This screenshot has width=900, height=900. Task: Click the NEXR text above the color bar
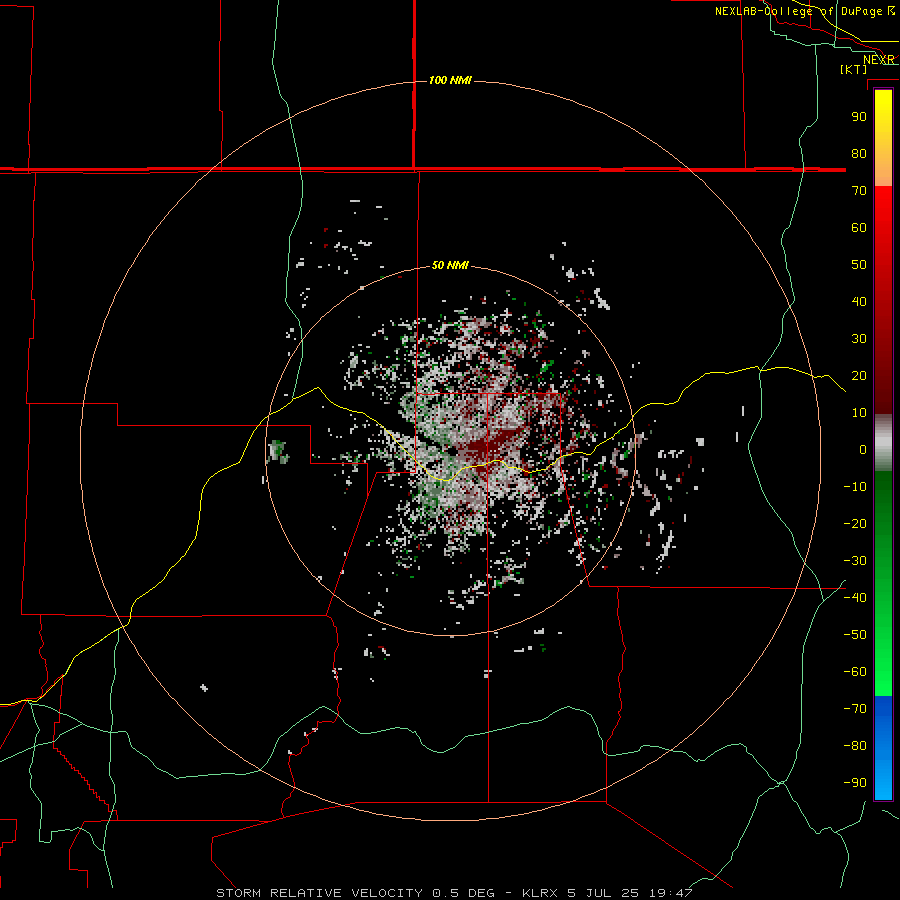coord(879,60)
